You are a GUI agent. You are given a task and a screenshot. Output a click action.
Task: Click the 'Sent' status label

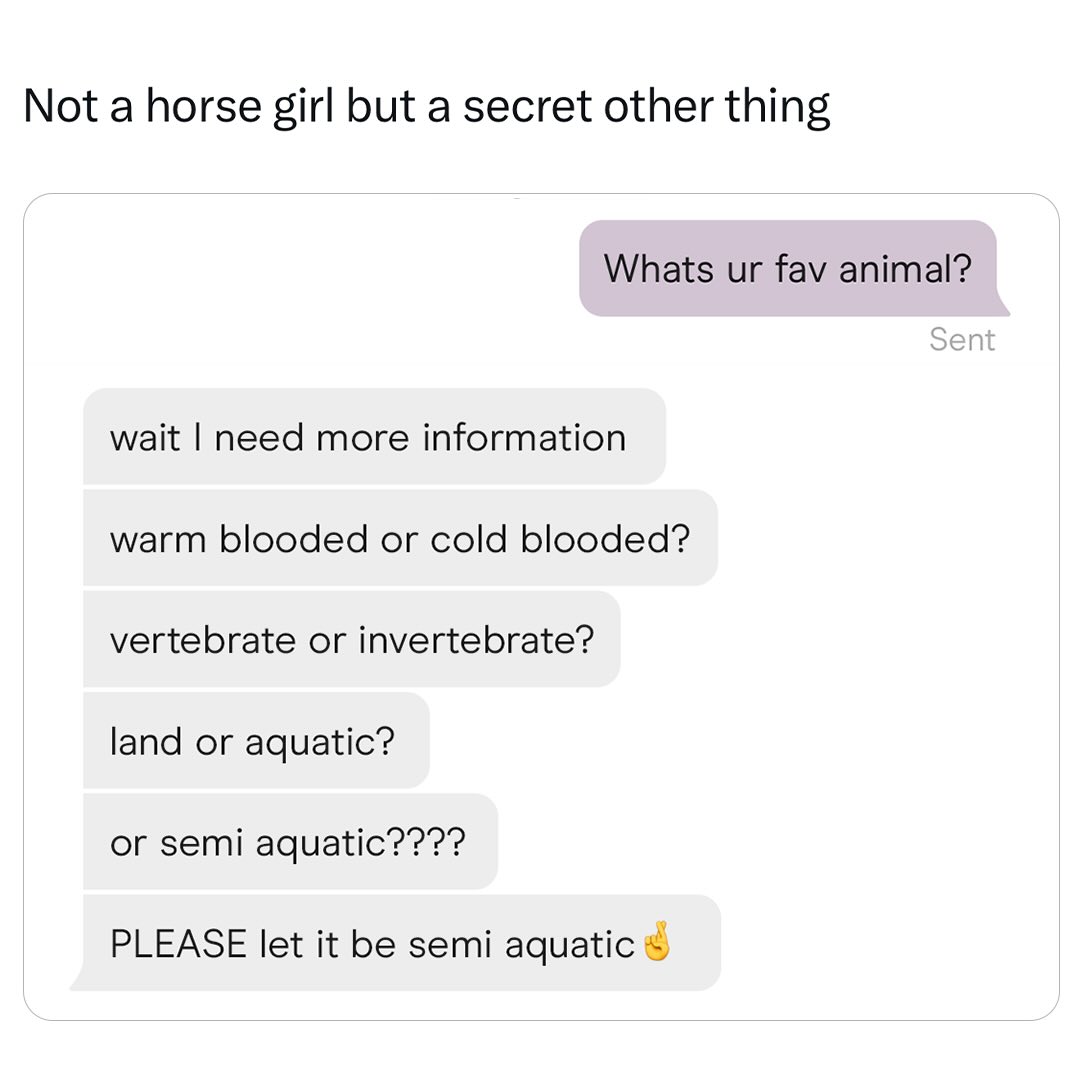click(x=962, y=340)
